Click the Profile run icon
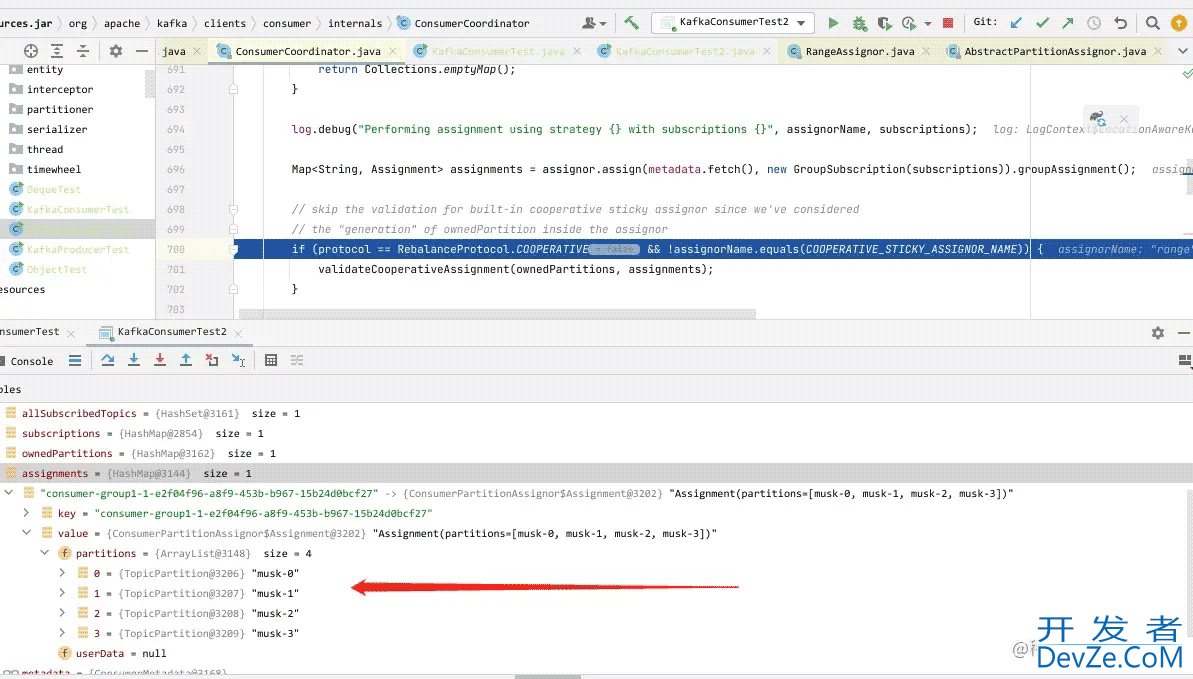The height and width of the screenshot is (679, 1193). pyautogui.click(x=908, y=23)
